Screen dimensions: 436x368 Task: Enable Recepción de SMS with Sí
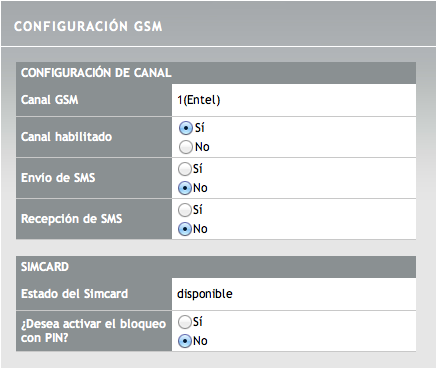[184, 210]
